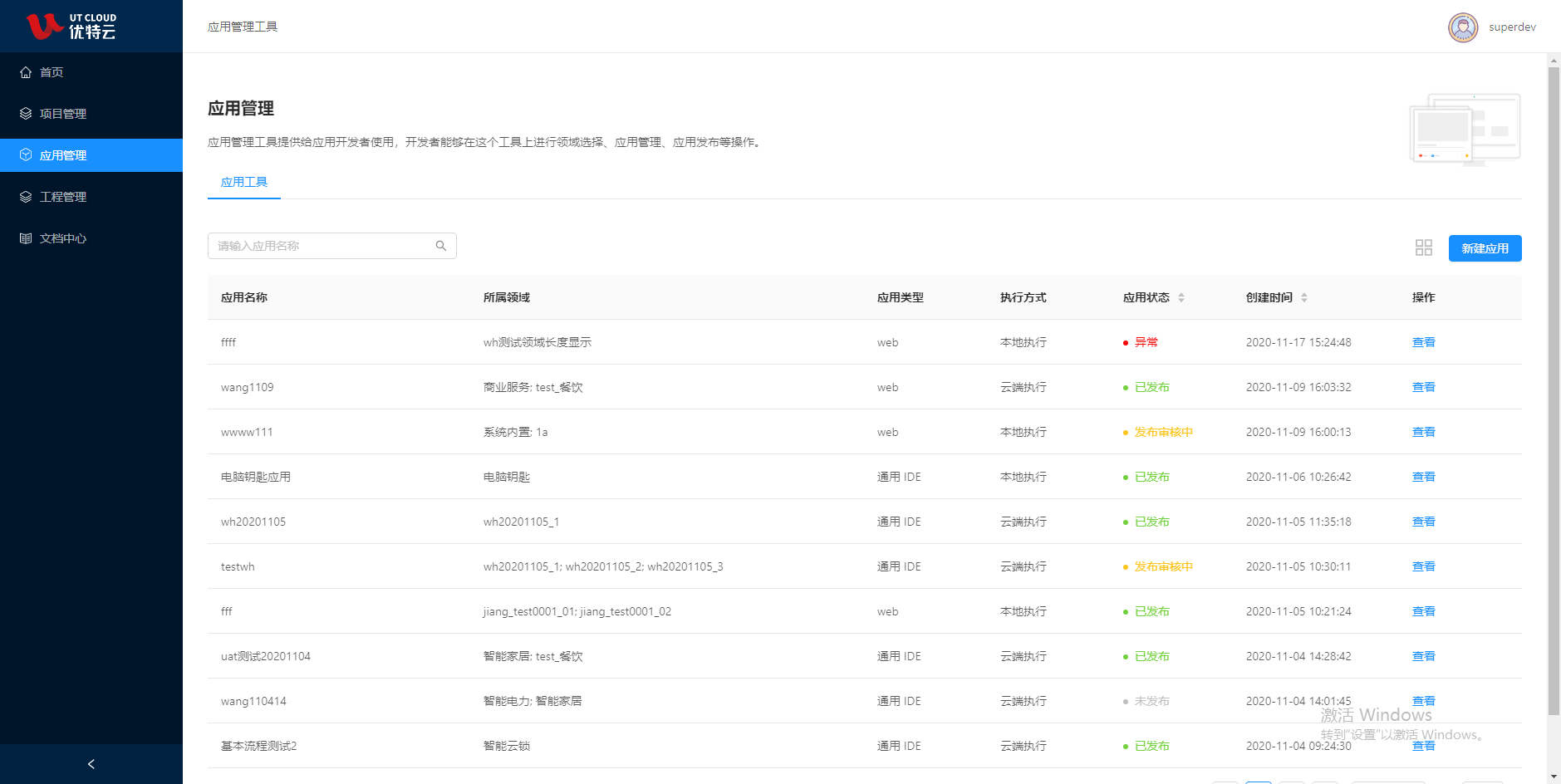This screenshot has height=784, width=1561.
Task: Click the 异常 status in ffff row
Action: click(1146, 342)
